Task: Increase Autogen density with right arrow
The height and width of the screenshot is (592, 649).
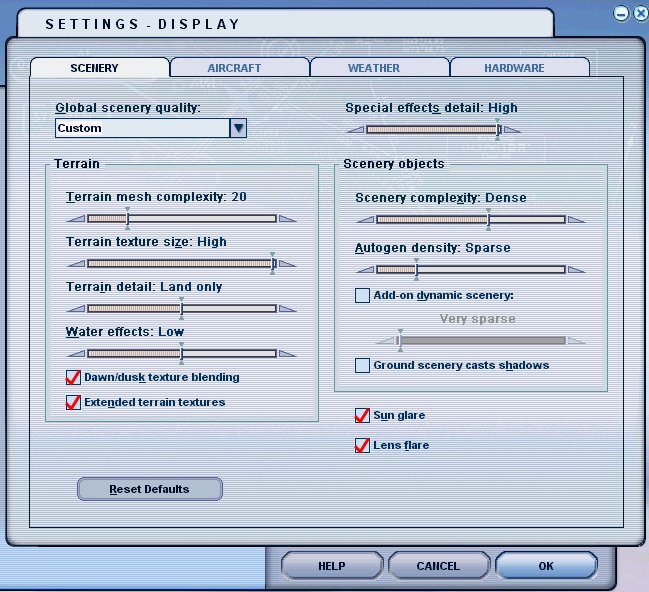Action: tap(577, 270)
